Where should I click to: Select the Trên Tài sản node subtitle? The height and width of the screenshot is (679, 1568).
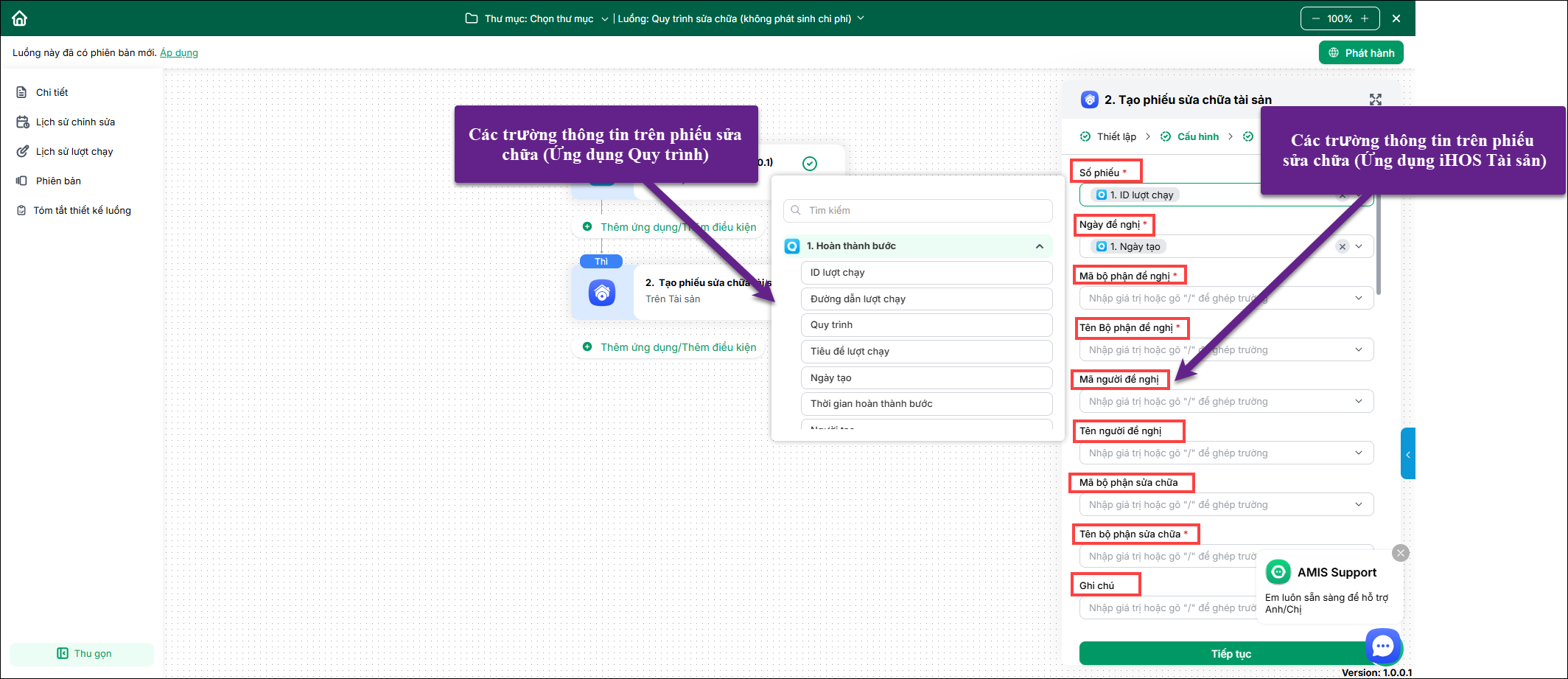pyautogui.click(x=673, y=299)
